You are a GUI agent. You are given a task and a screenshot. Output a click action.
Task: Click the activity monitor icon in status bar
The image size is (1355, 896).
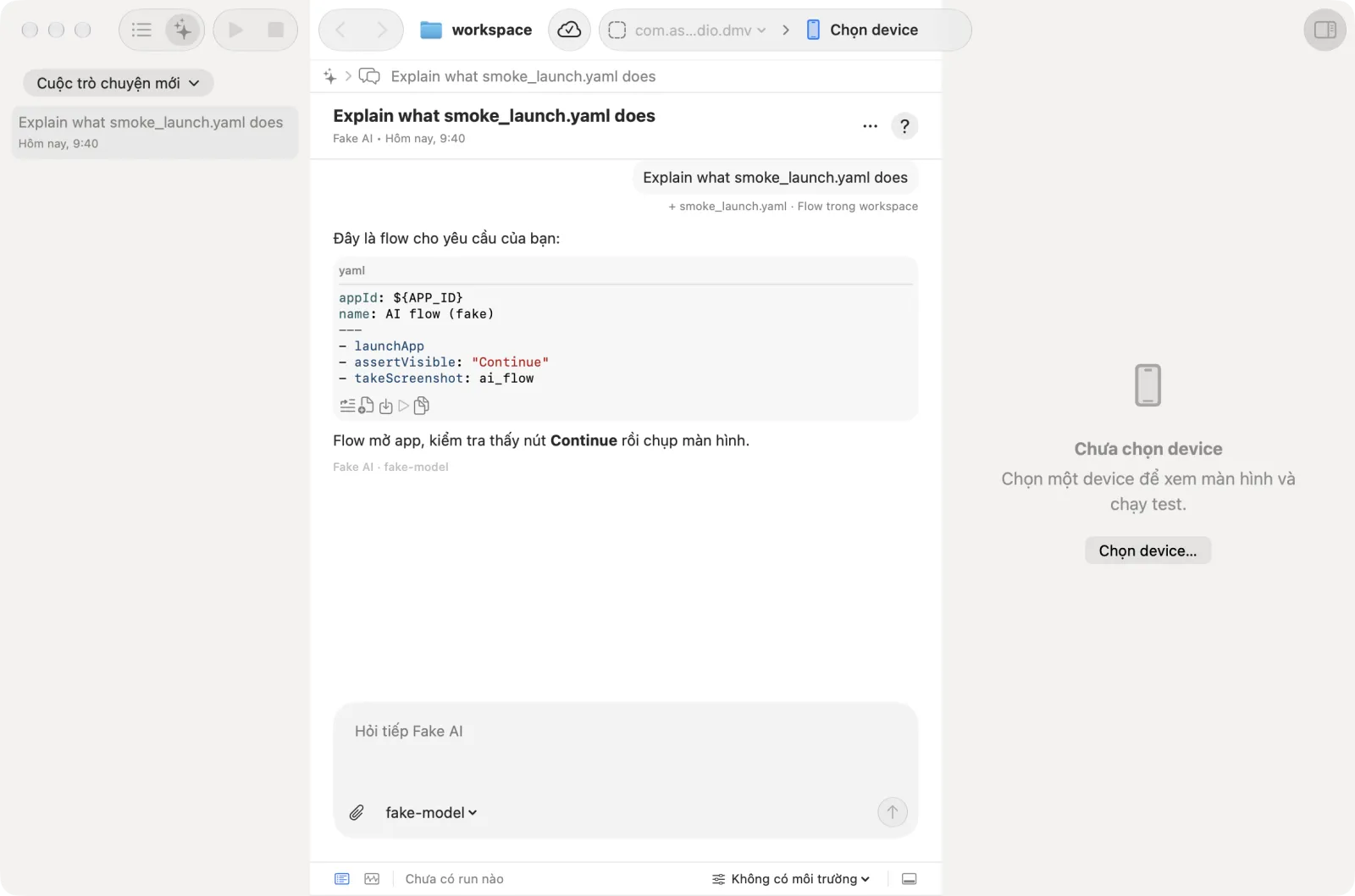pyautogui.click(x=372, y=879)
